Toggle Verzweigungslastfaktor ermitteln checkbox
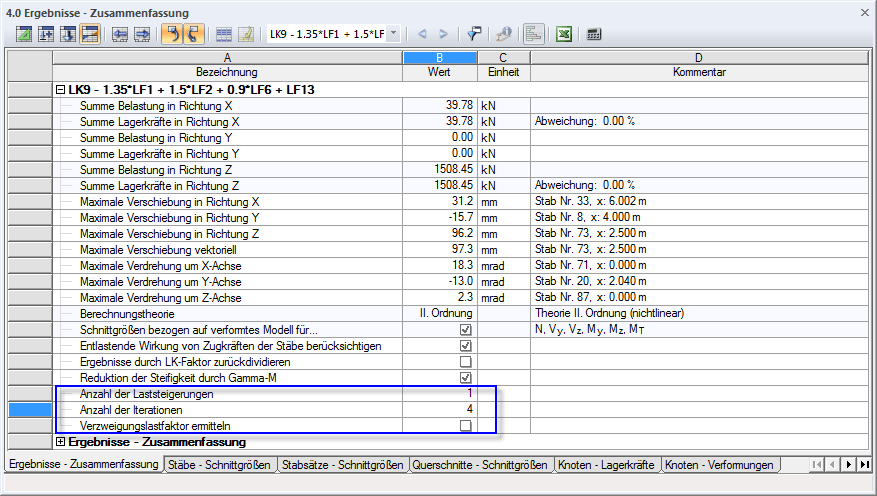 click(465, 426)
